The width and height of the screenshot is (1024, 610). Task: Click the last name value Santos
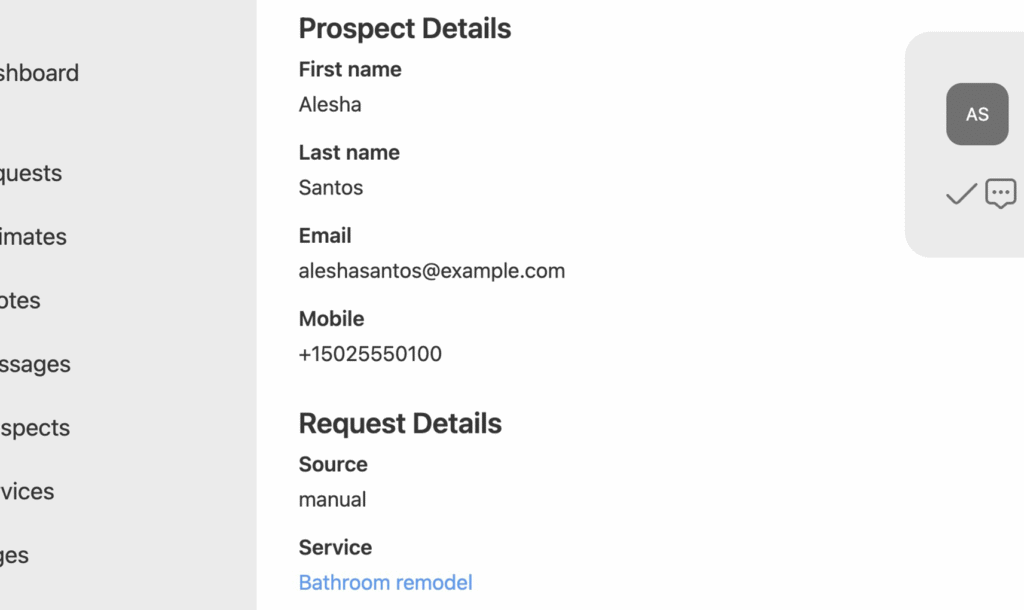pyautogui.click(x=331, y=187)
